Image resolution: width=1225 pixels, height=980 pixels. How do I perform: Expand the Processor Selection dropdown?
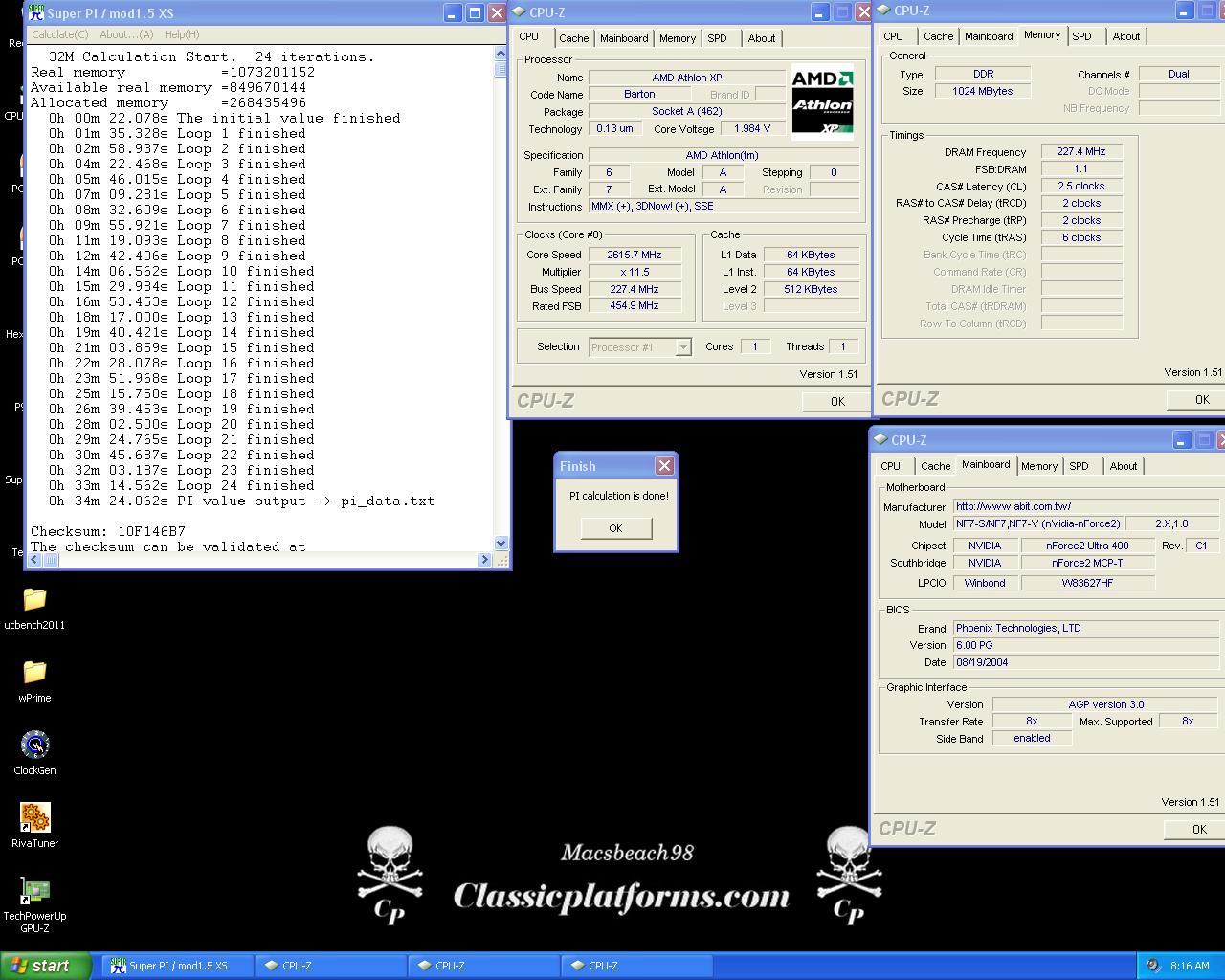[682, 347]
